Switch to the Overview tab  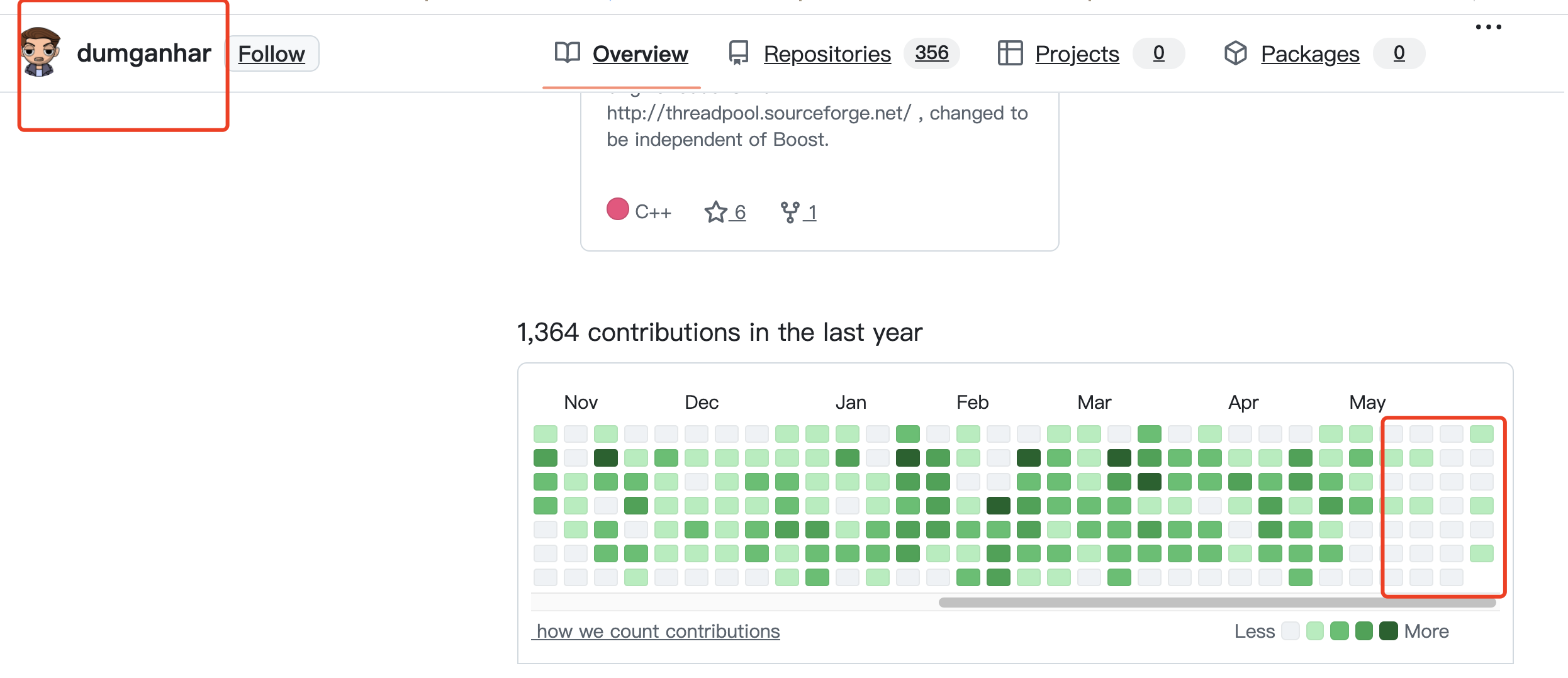click(x=640, y=54)
